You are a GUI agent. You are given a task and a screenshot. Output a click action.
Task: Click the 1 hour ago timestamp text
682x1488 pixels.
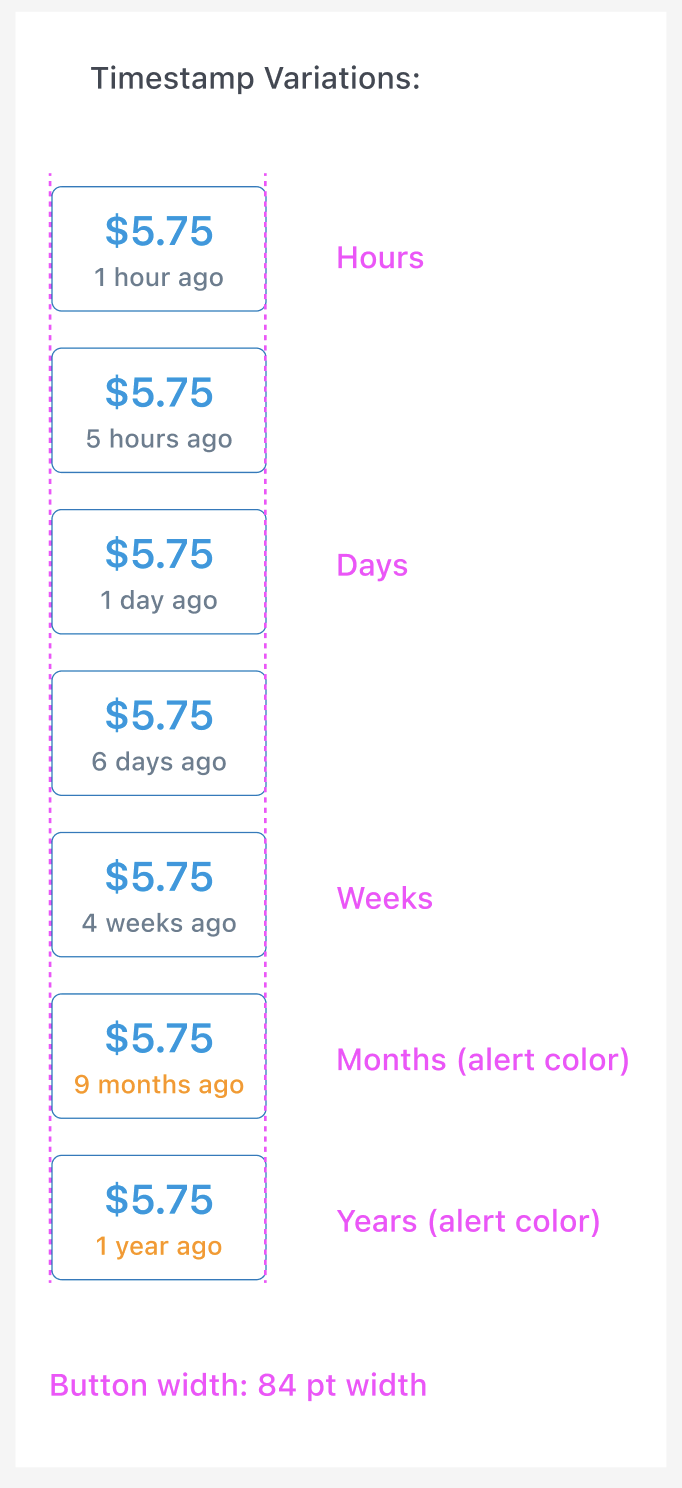(x=159, y=278)
